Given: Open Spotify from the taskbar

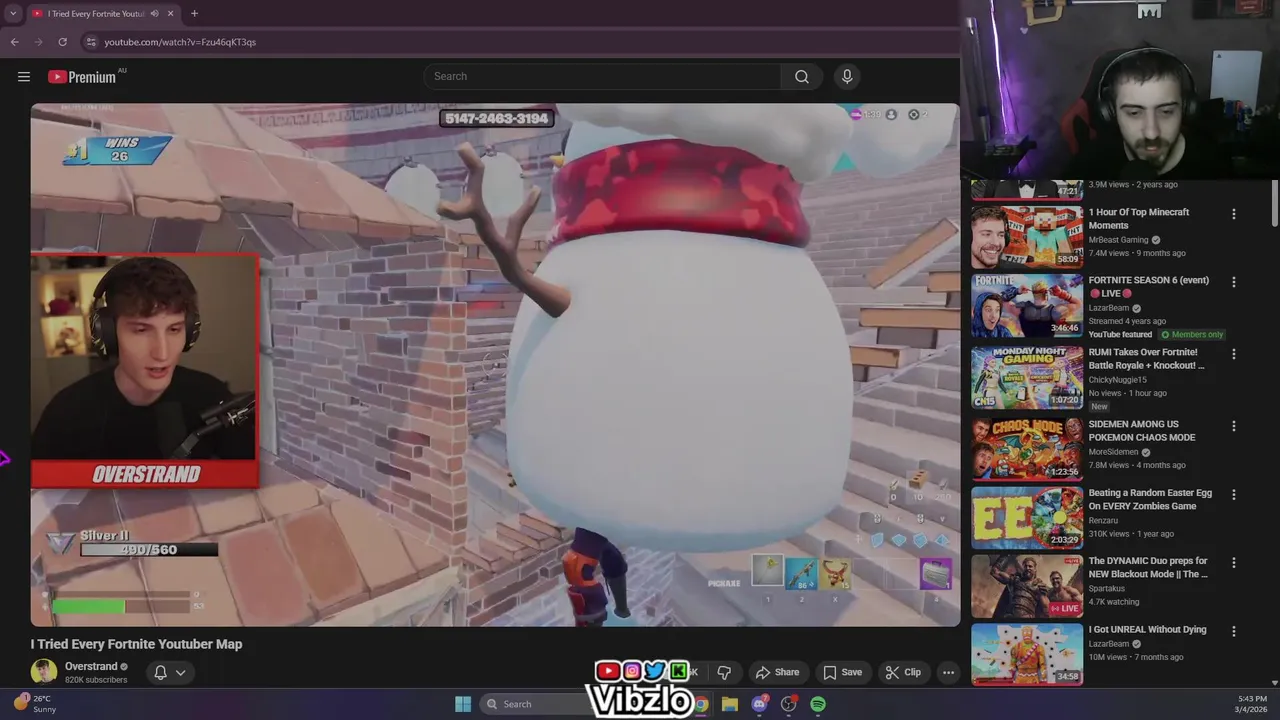Looking at the screenshot, I should 818,704.
